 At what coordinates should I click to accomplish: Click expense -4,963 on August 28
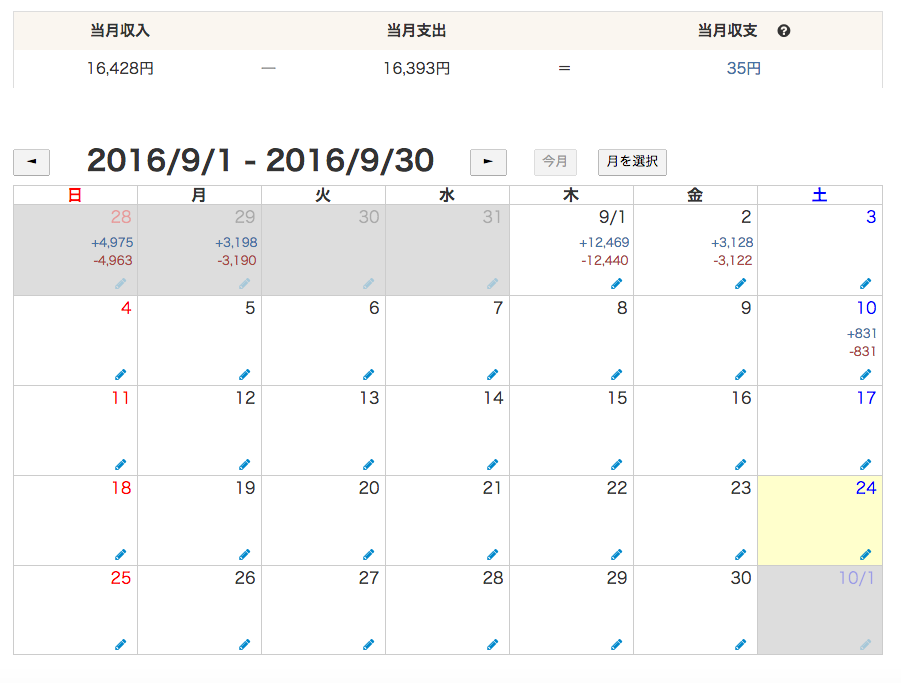(x=113, y=260)
